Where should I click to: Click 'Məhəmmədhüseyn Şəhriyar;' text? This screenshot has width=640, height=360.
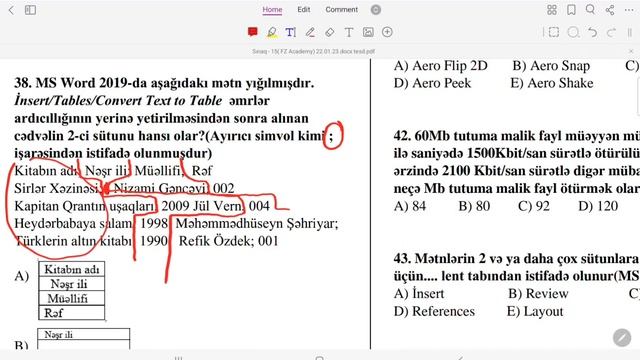point(257,224)
